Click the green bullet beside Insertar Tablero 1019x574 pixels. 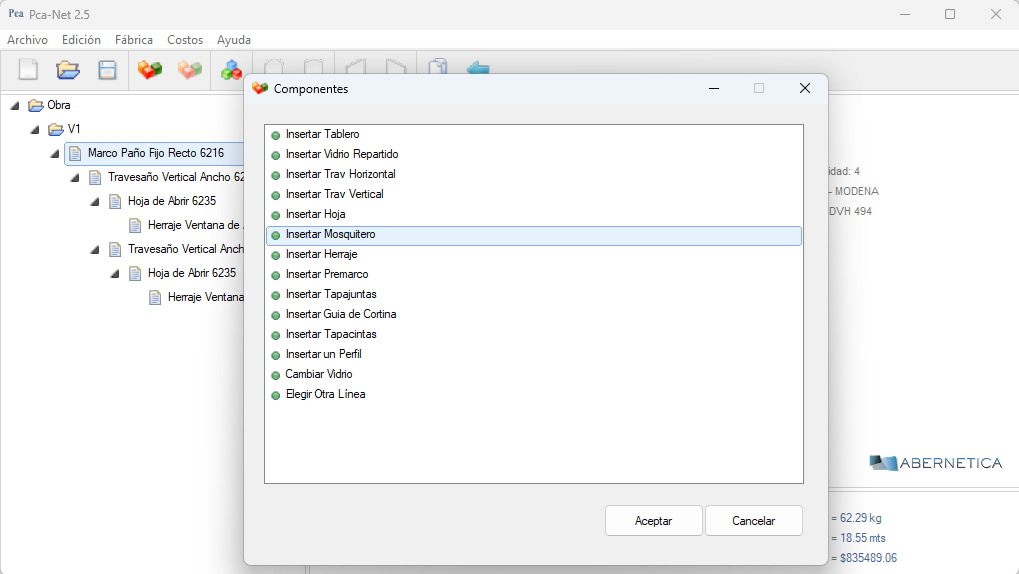[x=276, y=135]
